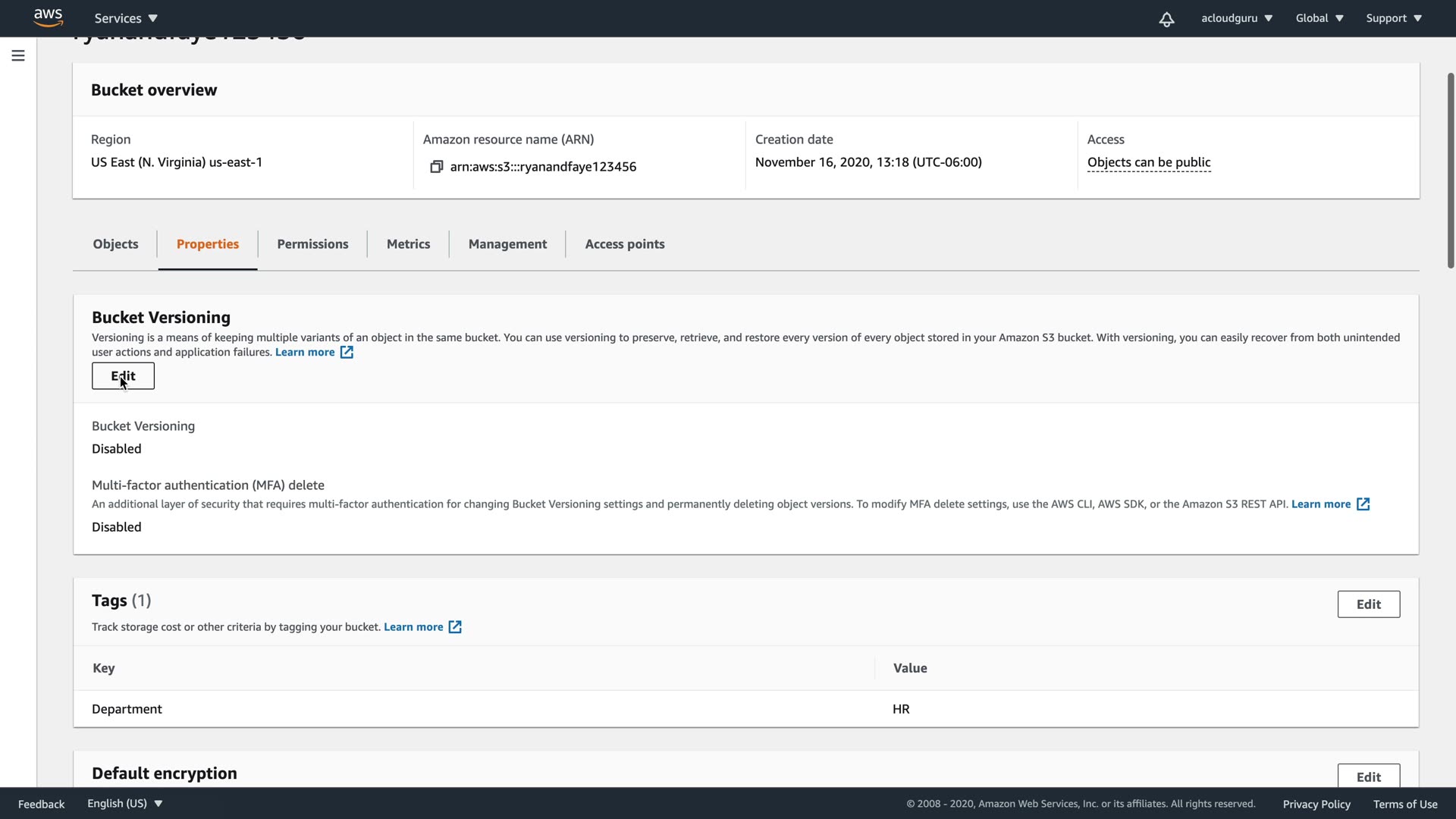The image size is (1456, 819).
Task: Edit Bucket Versioning settings
Action: point(123,376)
